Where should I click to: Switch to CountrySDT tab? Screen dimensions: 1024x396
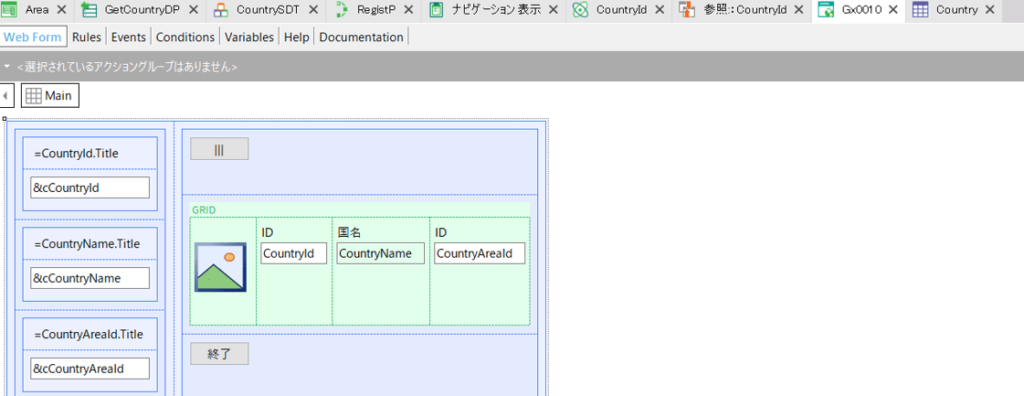268,10
